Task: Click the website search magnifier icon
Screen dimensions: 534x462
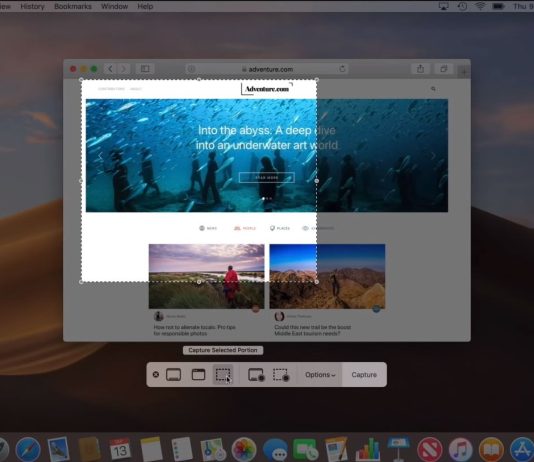Action: (x=433, y=89)
